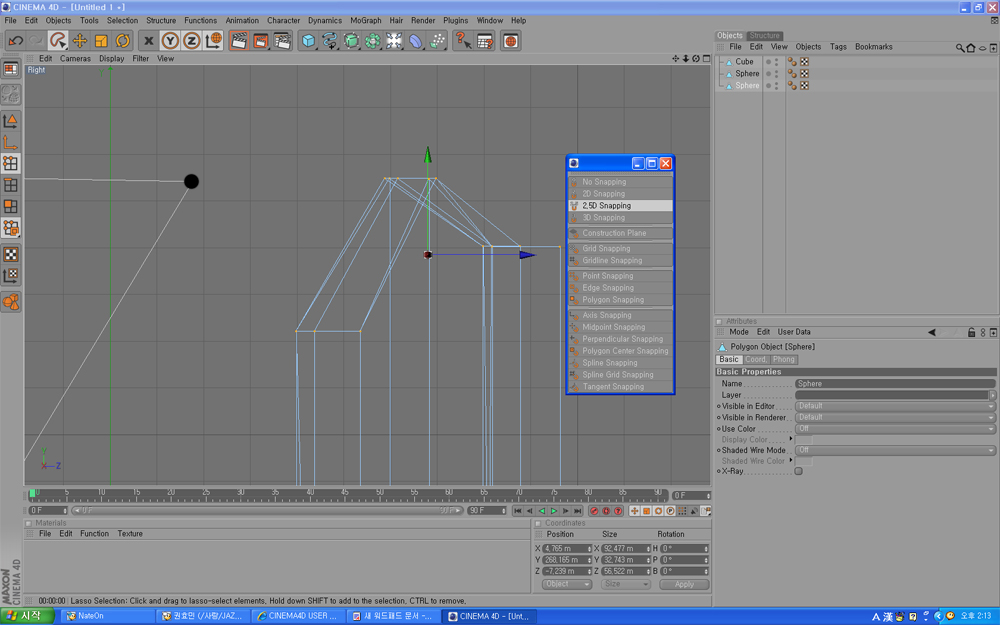Viewport: 1000px width, 625px height.
Task: Enable 3D Snapping in the snap panel
Action: coord(620,217)
